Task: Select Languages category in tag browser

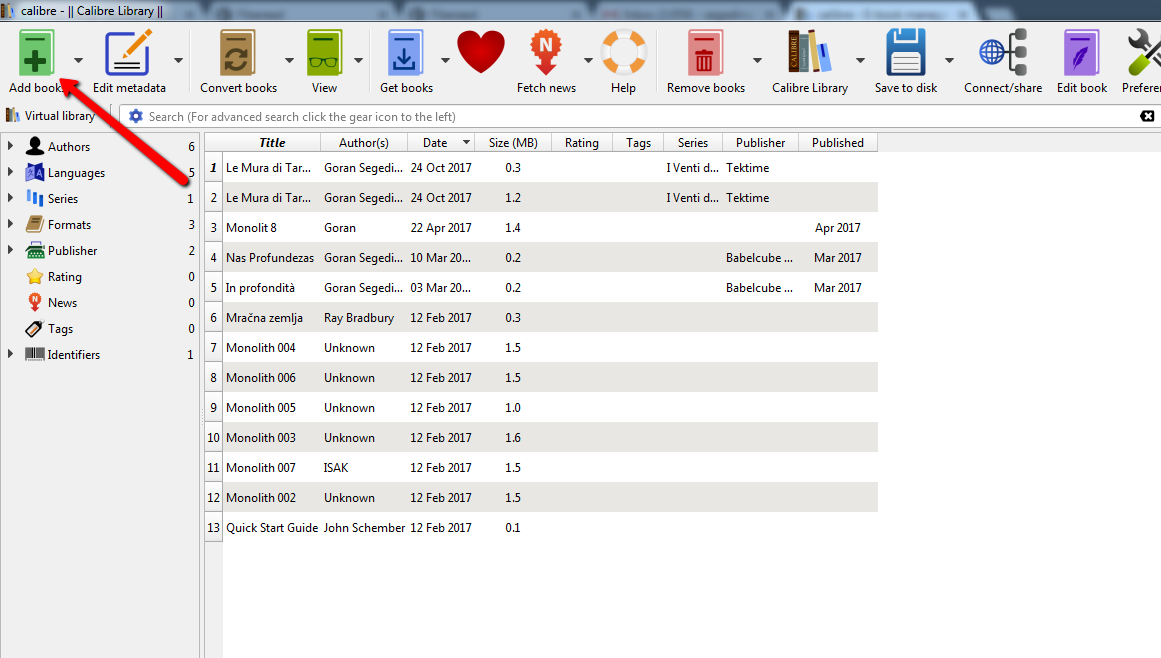Action: [76, 172]
